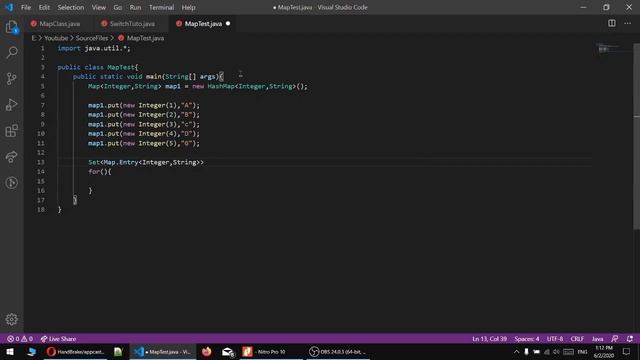Click the for(){ statement on line 14
This screenshot has height=360, width=640.
(x=100, y=171)
